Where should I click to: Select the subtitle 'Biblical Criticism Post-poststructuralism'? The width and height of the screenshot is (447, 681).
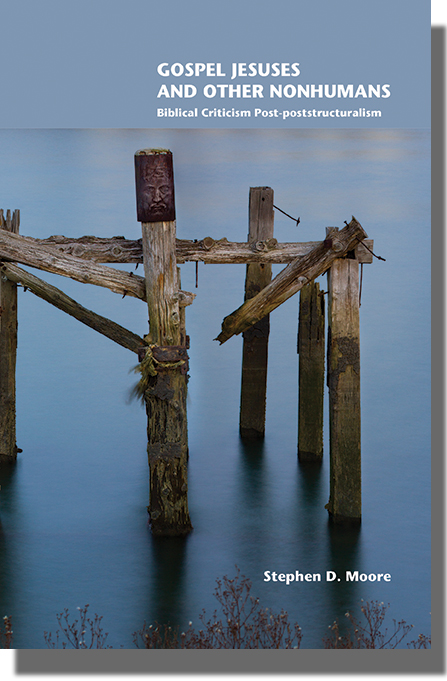[x=269, y=113]
